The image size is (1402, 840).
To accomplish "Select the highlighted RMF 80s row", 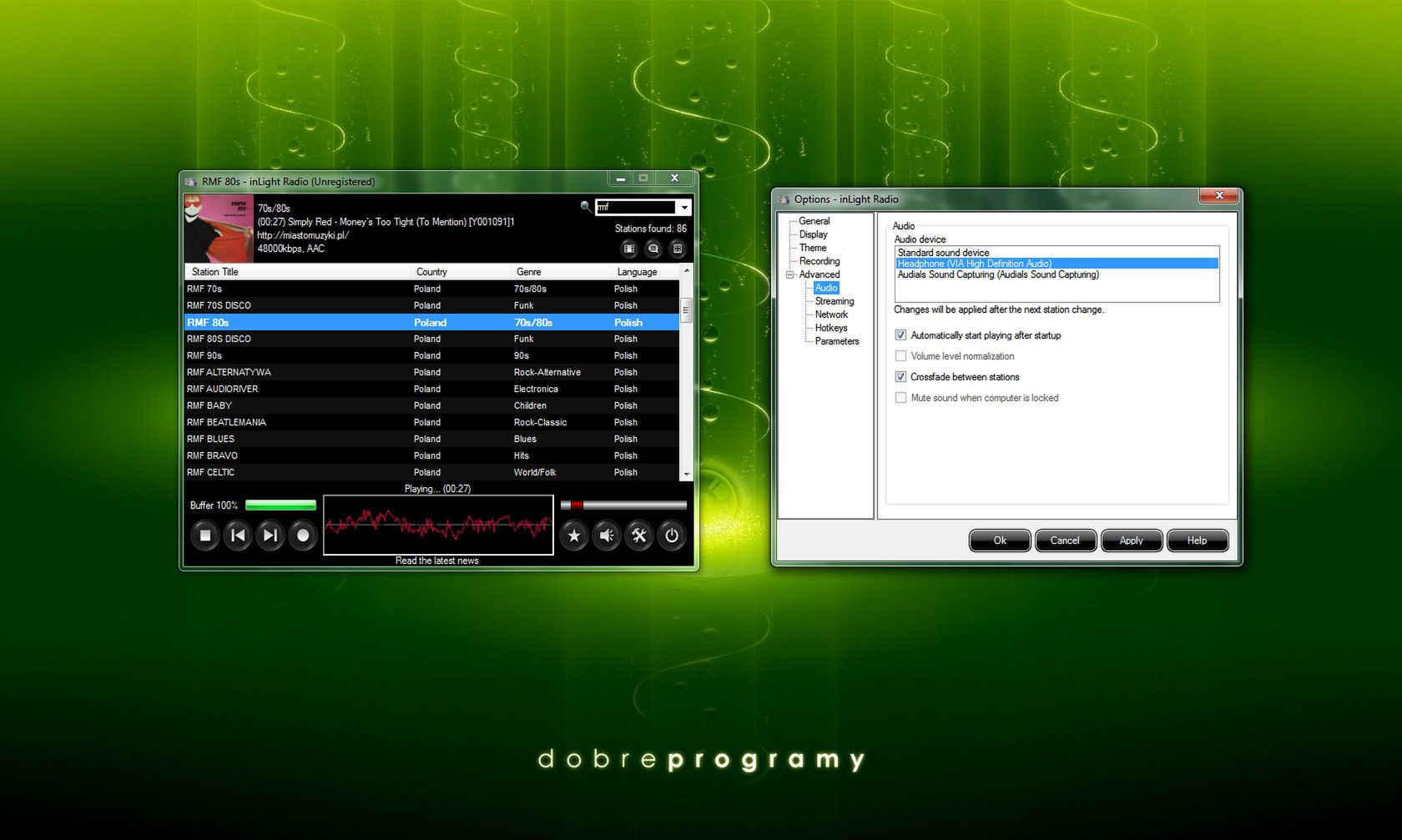I will [432, 322].
